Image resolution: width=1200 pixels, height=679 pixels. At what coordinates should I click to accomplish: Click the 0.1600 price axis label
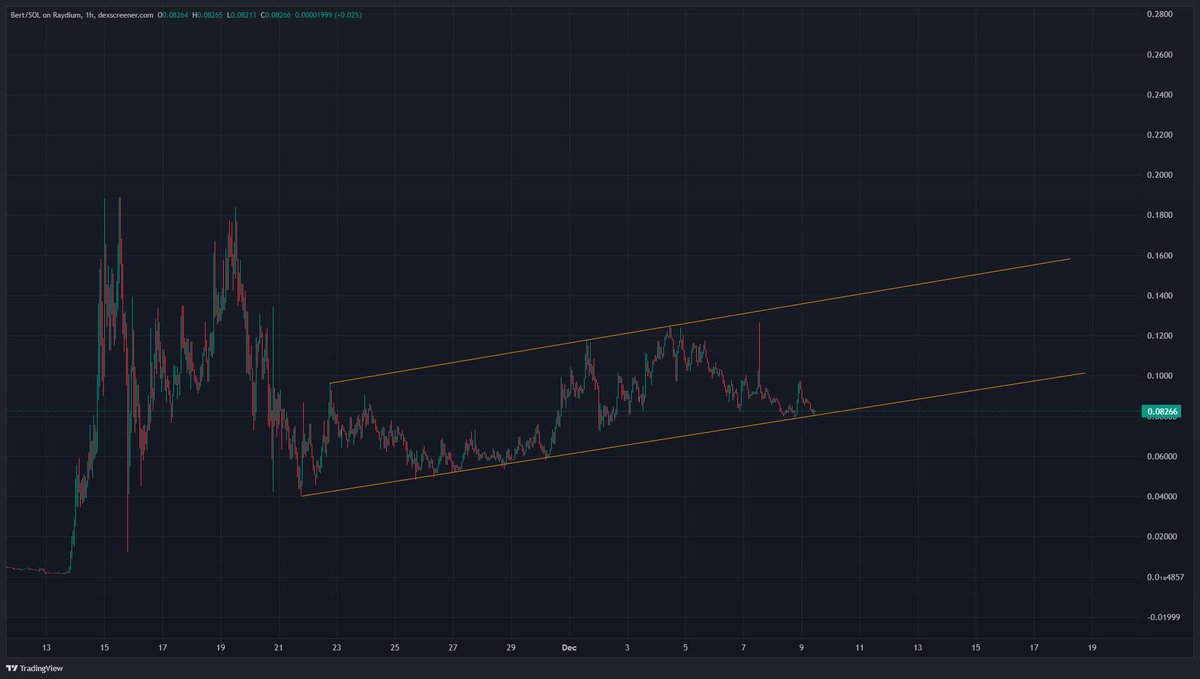[x=1161, y=255]
